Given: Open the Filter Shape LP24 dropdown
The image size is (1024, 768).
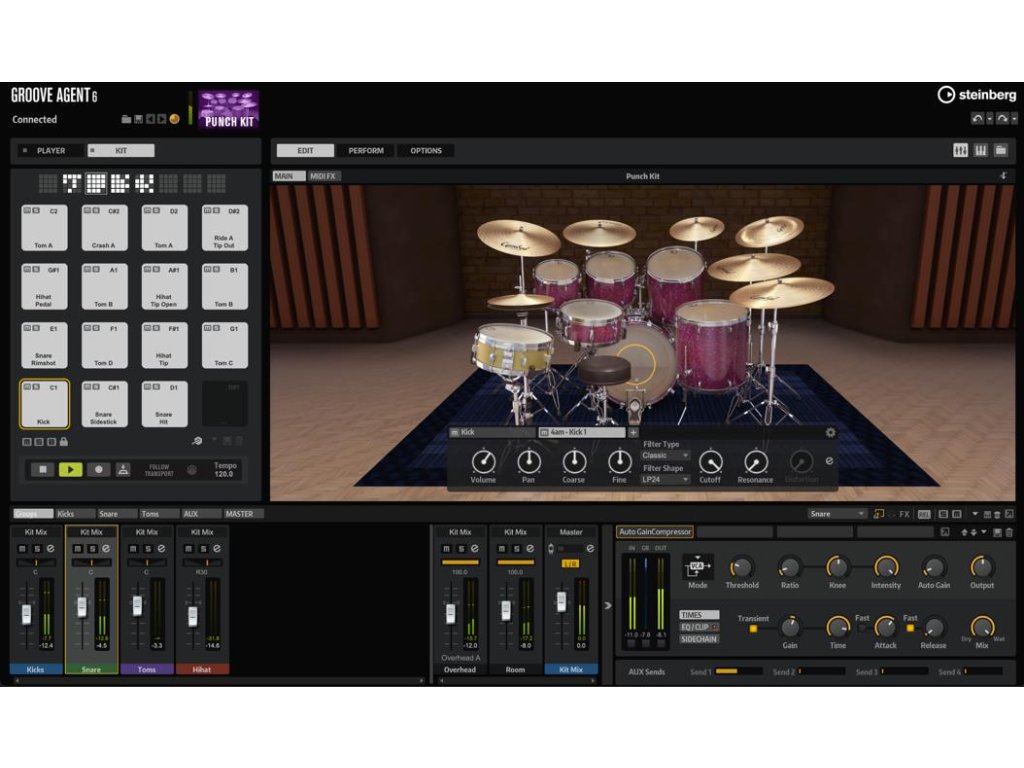Looking at the screenshot, I should click(x=665, y=479).
